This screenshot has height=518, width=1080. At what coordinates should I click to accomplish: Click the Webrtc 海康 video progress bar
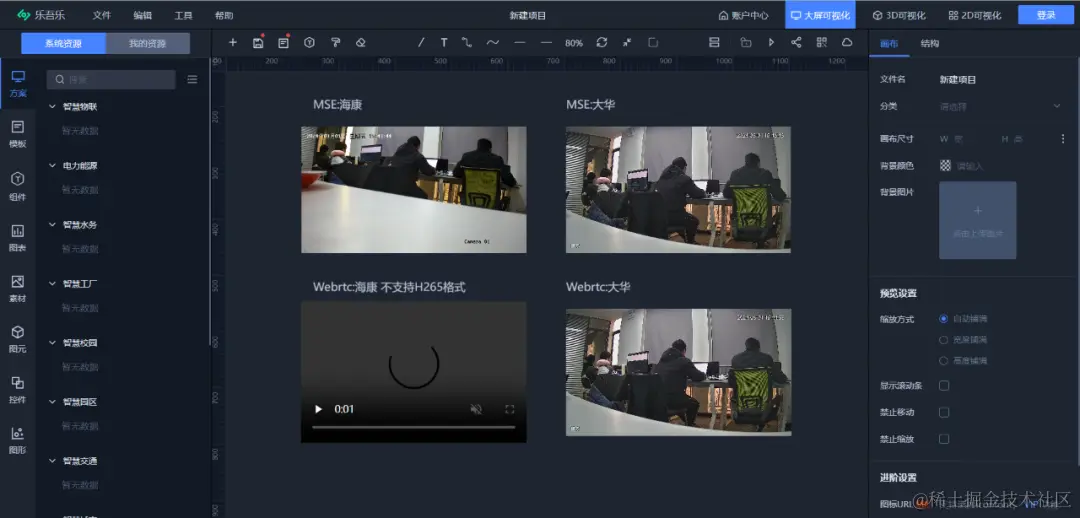(413, 427)
